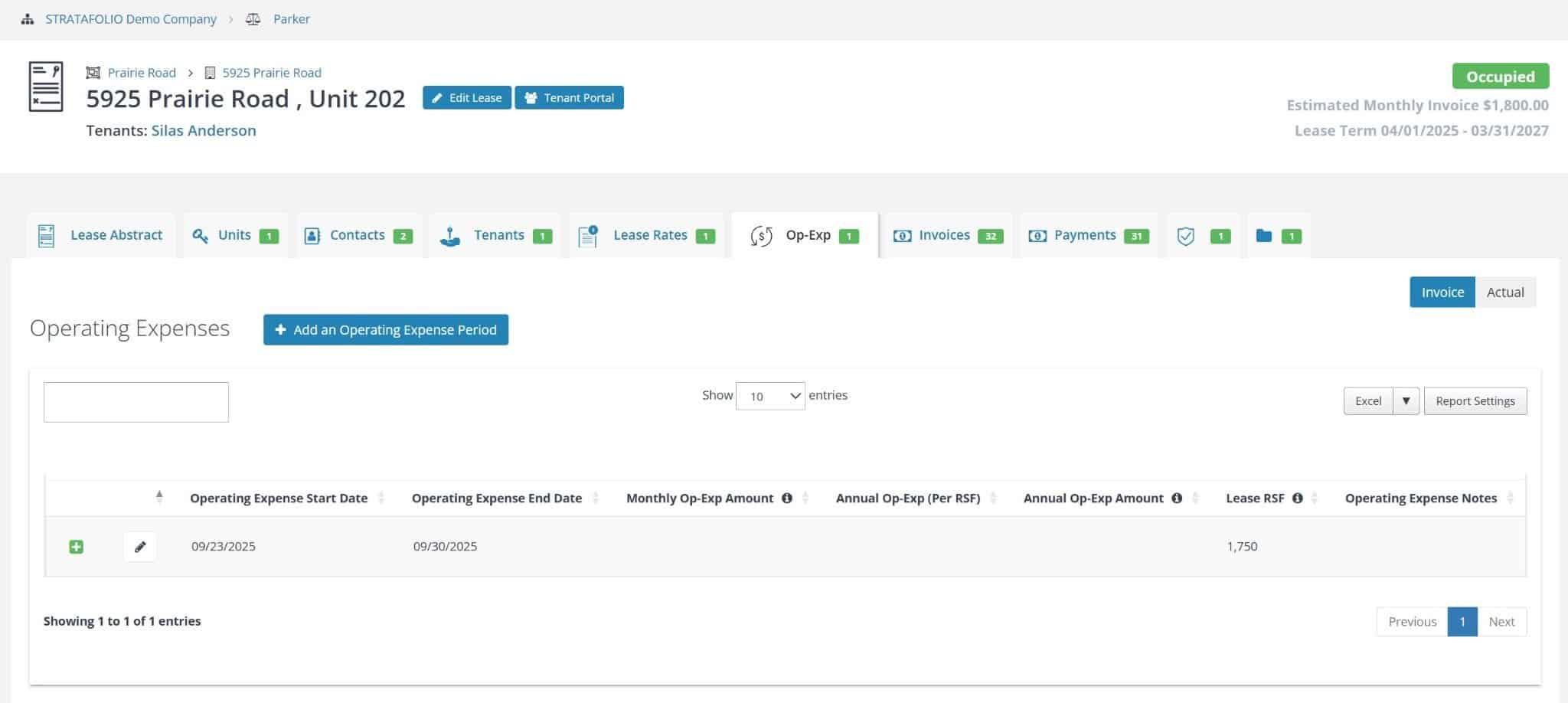The width and height of the screenshot is (1568, 703).
Task: Open the Show entries dropdown
Action: (769, 396)
